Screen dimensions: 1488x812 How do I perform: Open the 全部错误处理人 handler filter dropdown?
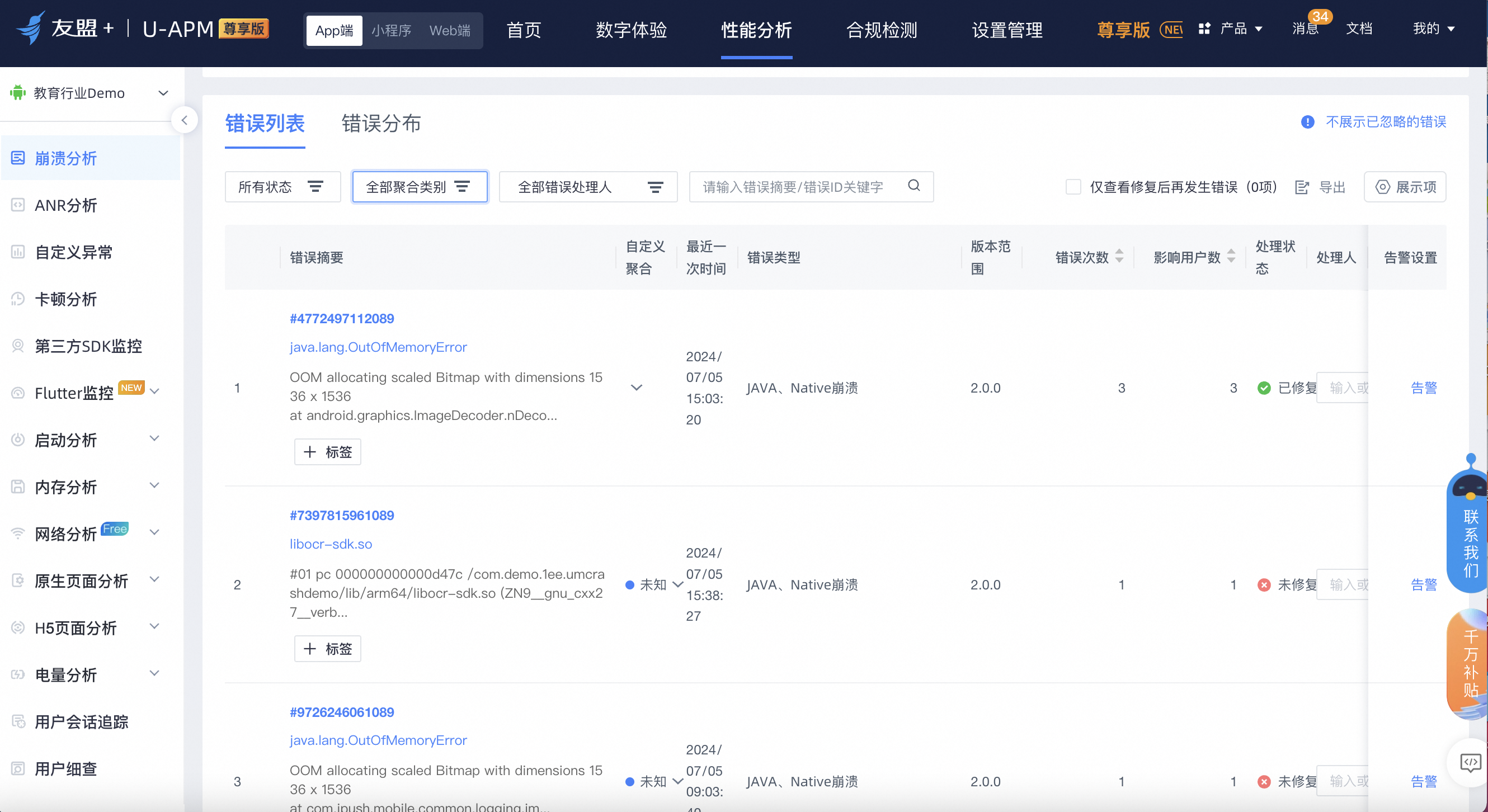(588, 187)
